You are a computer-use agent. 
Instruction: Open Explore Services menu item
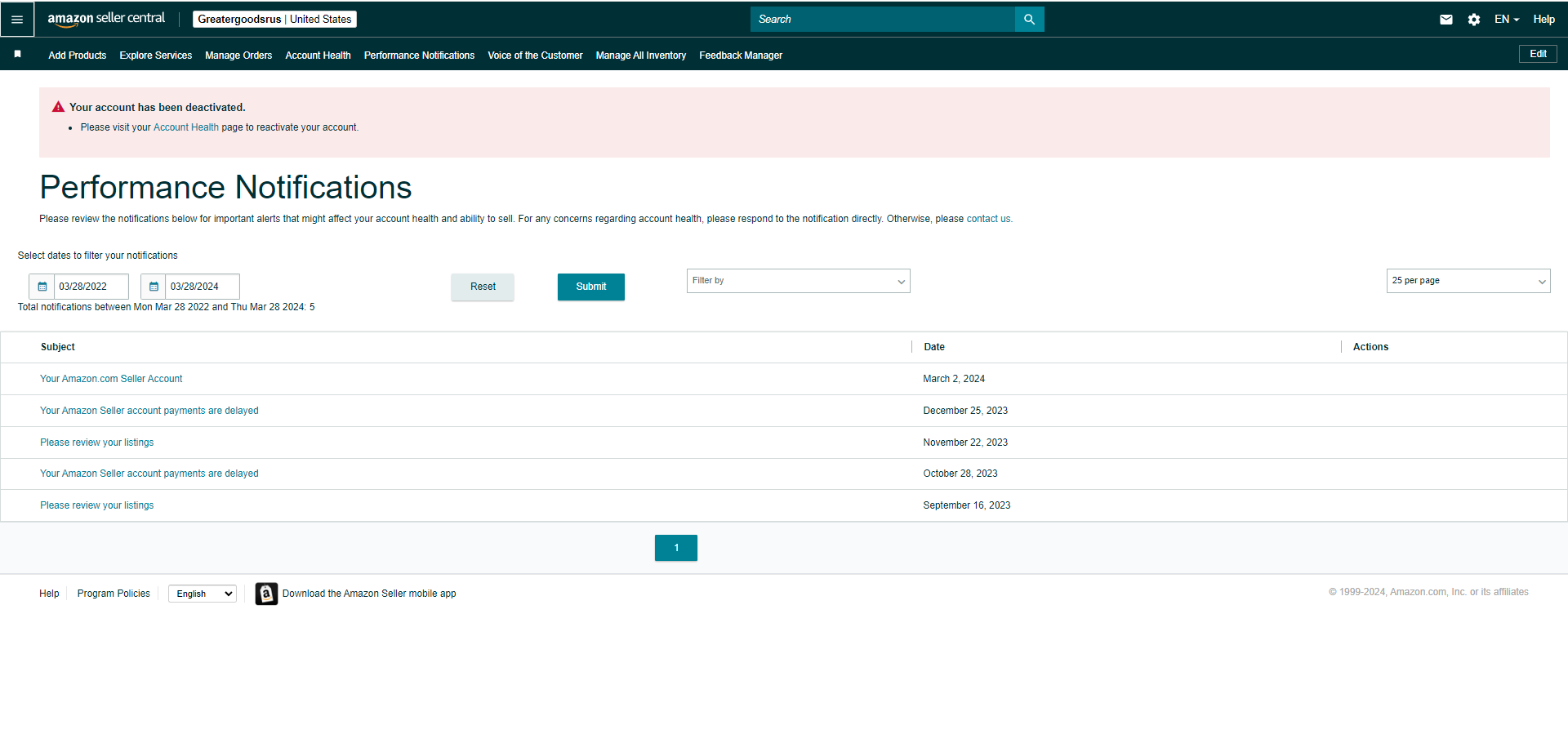click(x=156, y=56)
